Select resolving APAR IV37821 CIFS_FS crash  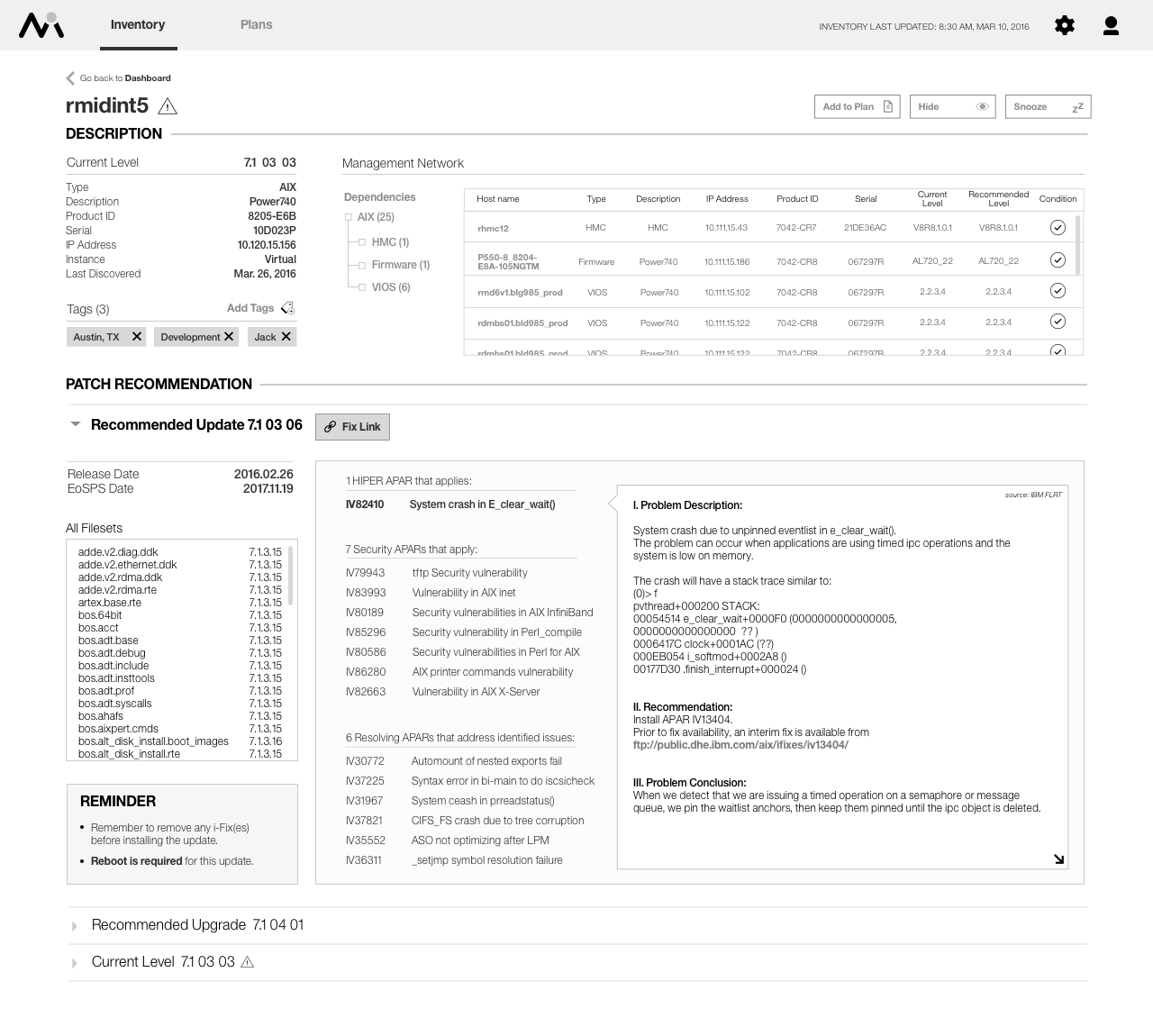coord(465,821)
